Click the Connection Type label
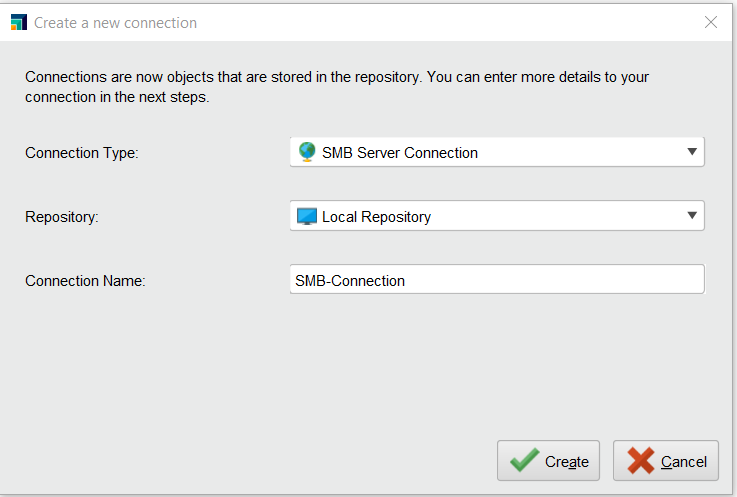This screenshot has width=737, height=497. [82, 153]
